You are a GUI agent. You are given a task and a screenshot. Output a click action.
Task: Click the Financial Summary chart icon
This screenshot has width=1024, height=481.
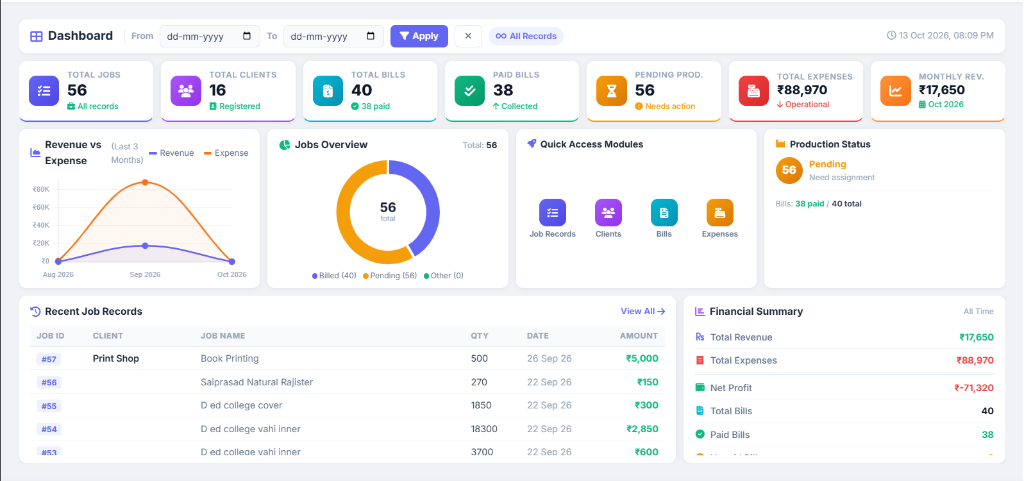point(699,311)
